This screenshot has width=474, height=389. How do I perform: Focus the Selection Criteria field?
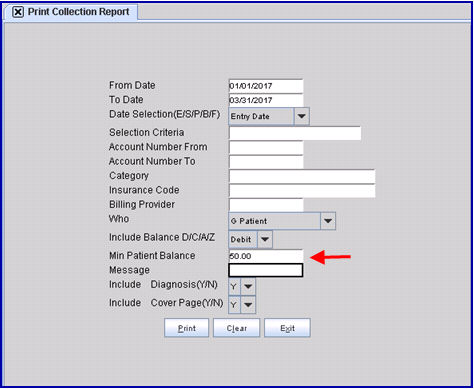click(x=295, y=133)
